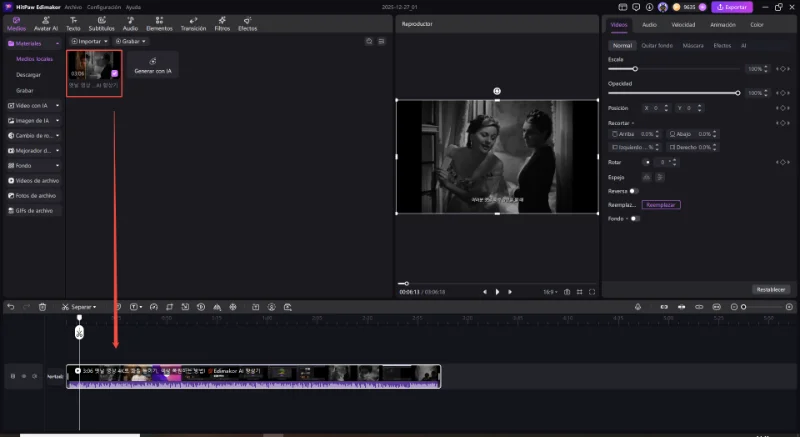Open the 16:9 aspect ratio dropdown
The image size is (800, 437).
pos(548,292)
